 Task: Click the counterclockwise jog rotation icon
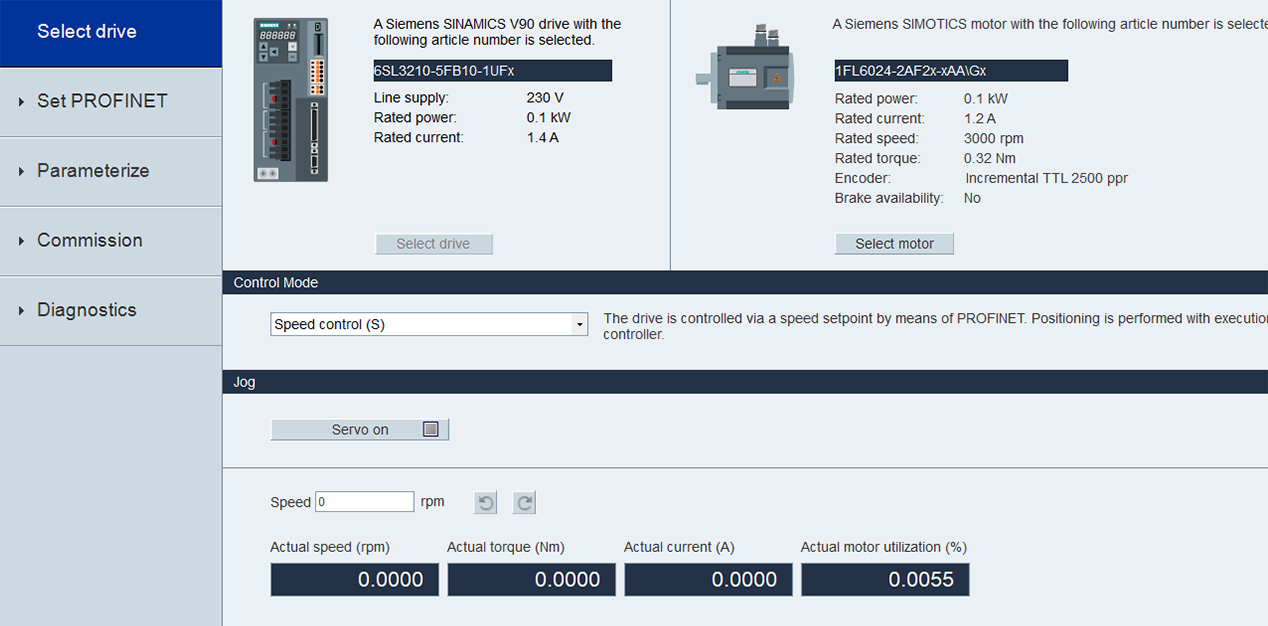(x=486, y=502)
